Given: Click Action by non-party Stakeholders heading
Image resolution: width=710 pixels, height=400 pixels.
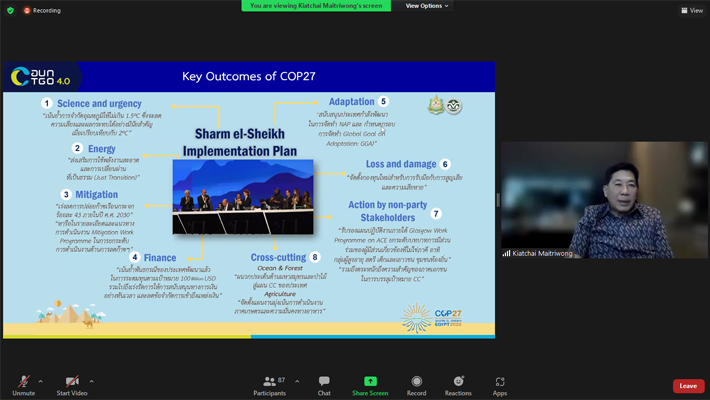Looking at the screenshot, I should (x=388, y=211).
